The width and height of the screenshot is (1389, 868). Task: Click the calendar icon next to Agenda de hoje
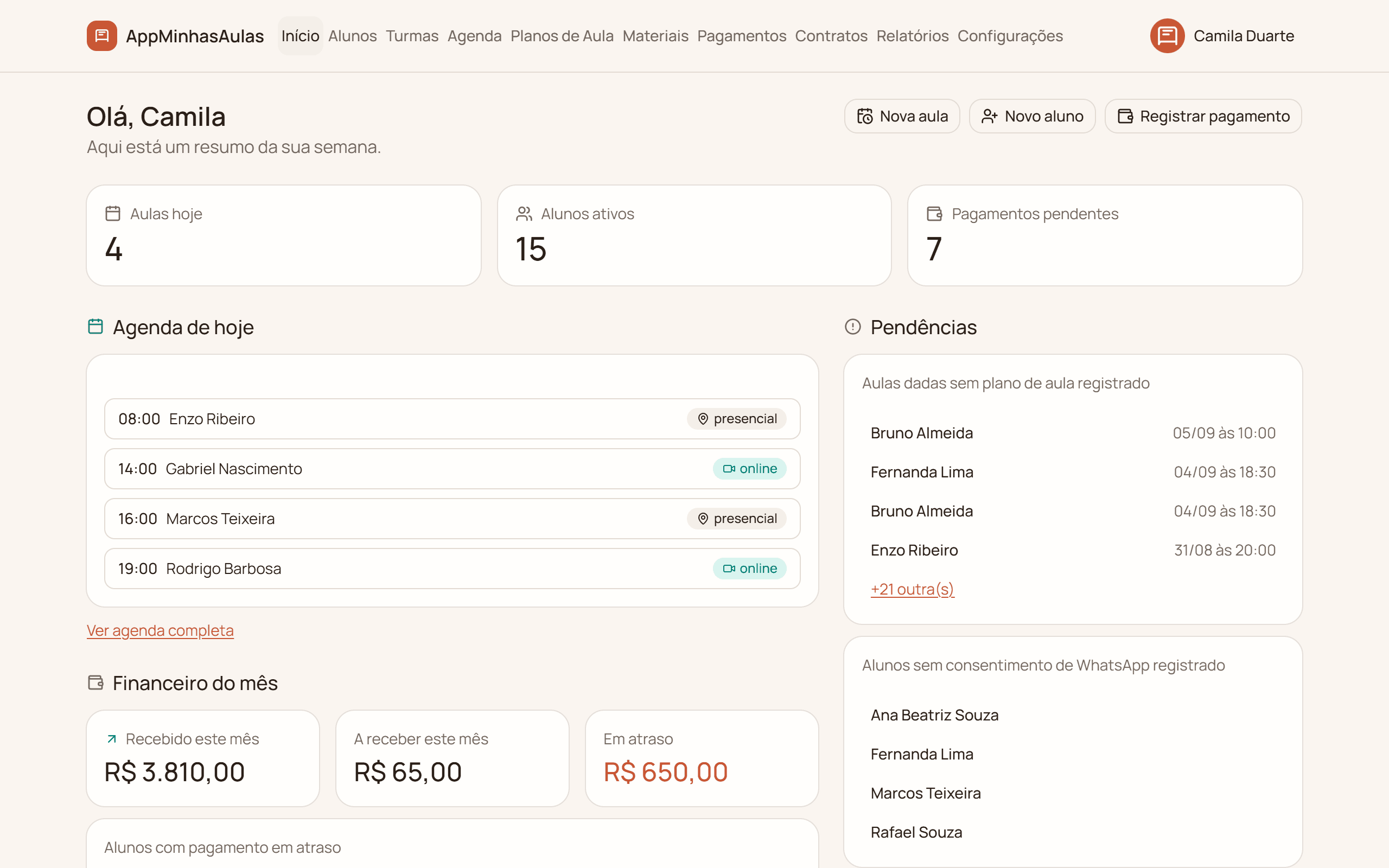point(95,327)
